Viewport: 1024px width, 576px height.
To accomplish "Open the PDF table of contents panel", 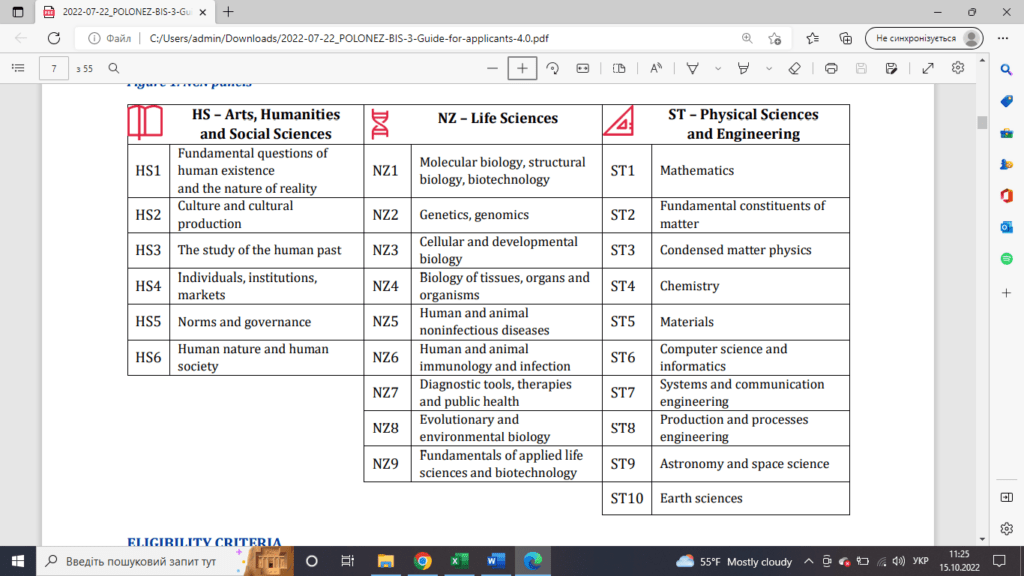I will click(x=17, y=68).
